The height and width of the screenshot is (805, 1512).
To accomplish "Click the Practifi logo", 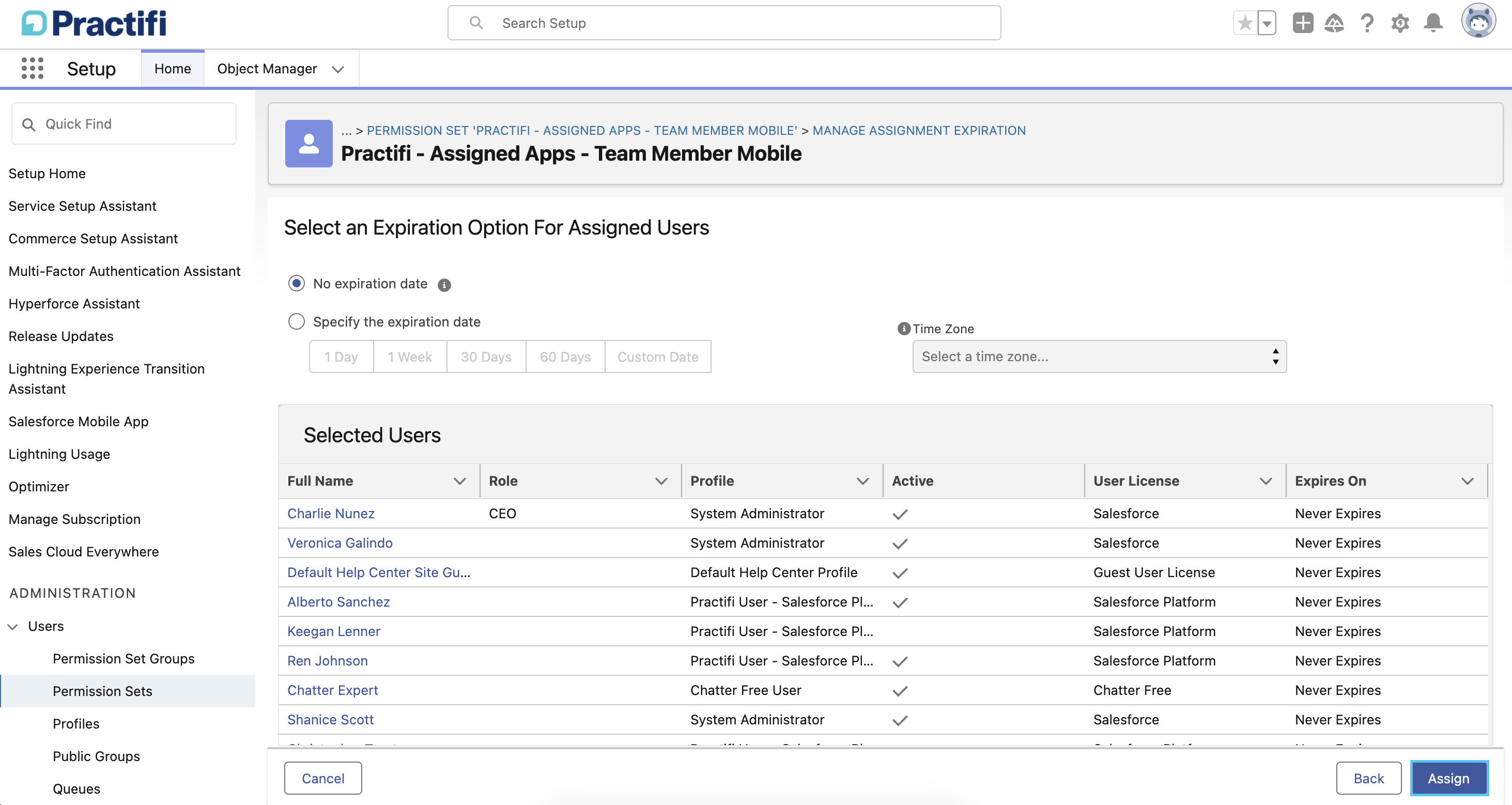I will (x=94, y=23).
